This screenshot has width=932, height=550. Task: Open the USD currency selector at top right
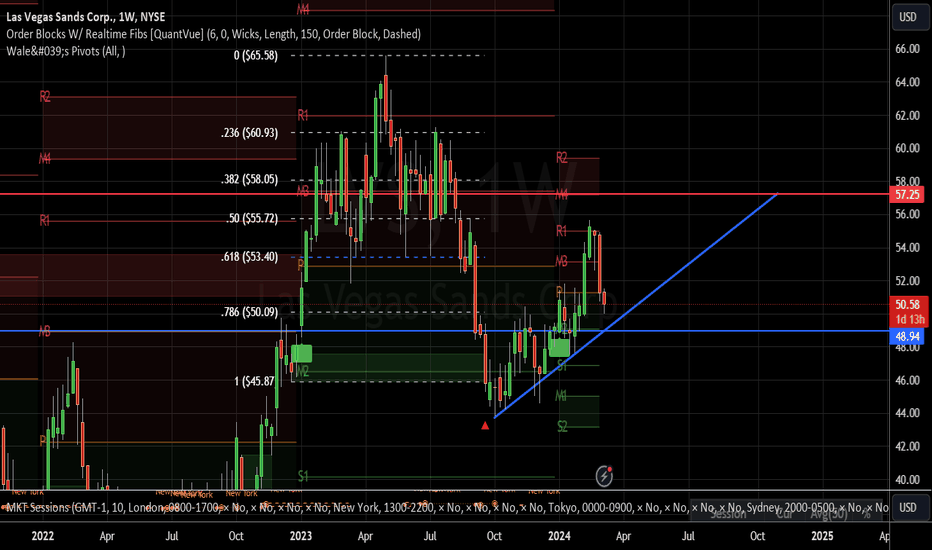[x=908, y=17]
